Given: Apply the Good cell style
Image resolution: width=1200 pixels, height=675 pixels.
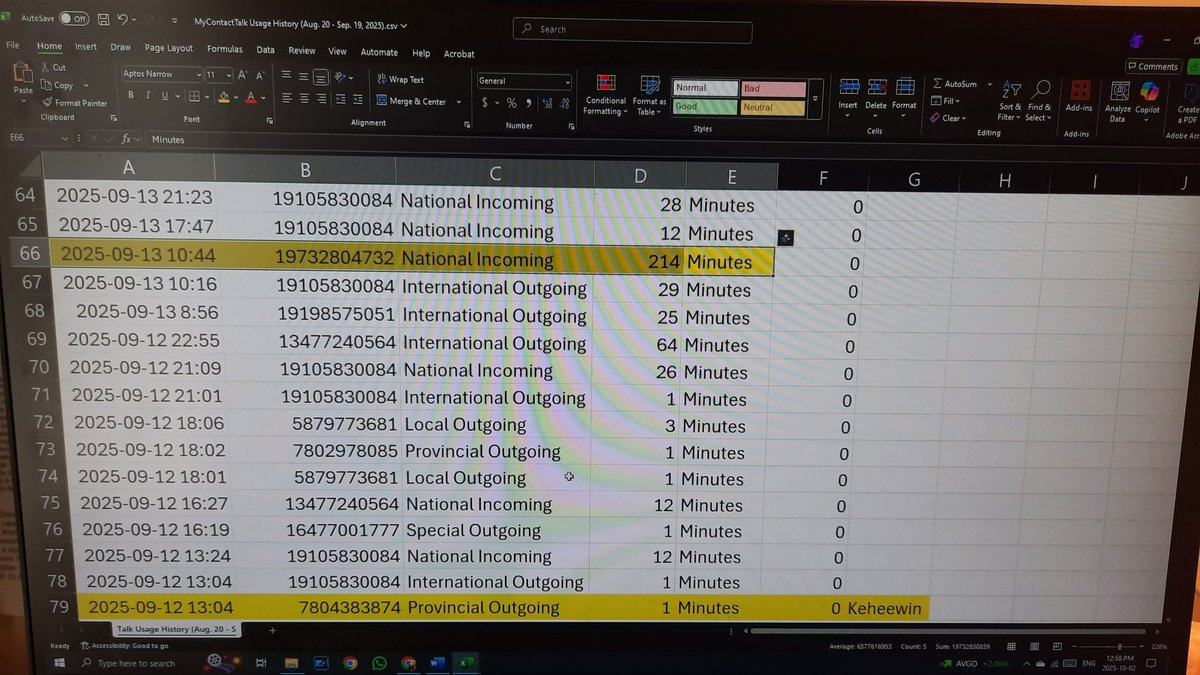Looking at the screenshot, I should (x=706, y=106).
